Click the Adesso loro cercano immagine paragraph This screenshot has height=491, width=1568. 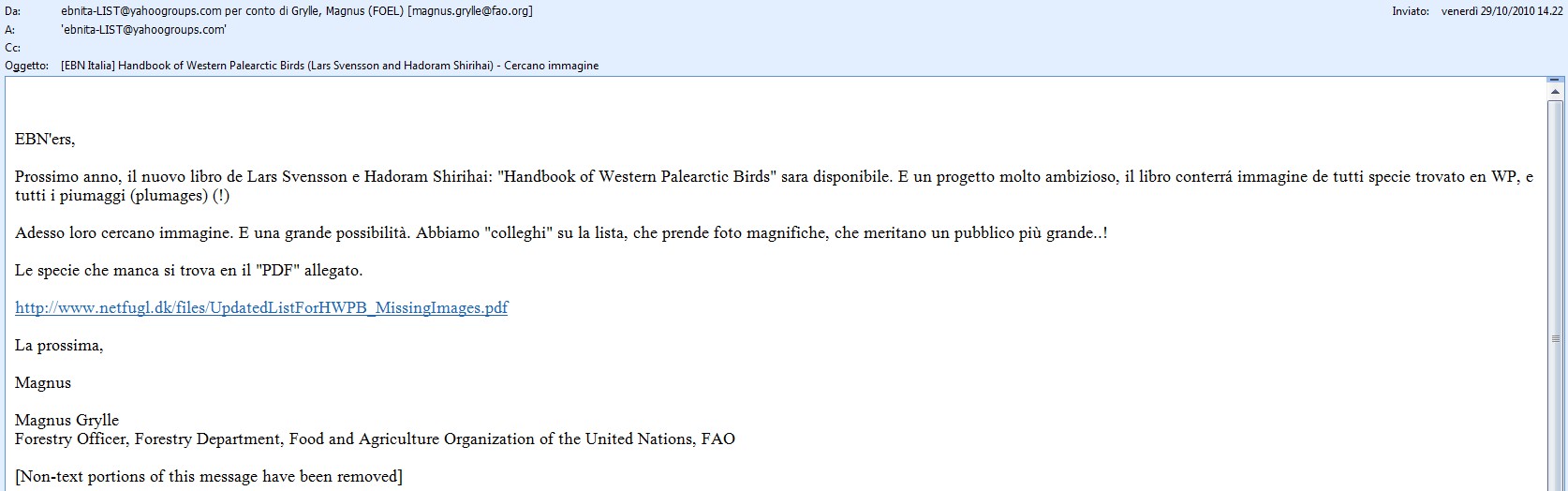(x=560, y=233)
